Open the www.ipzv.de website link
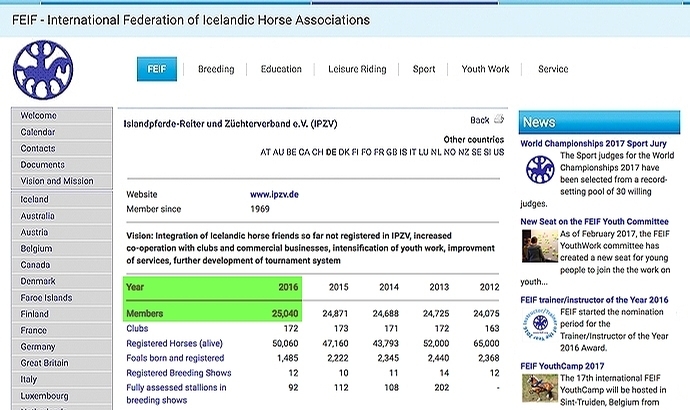This screenshot has height=410, width=690. click(274, 194)
